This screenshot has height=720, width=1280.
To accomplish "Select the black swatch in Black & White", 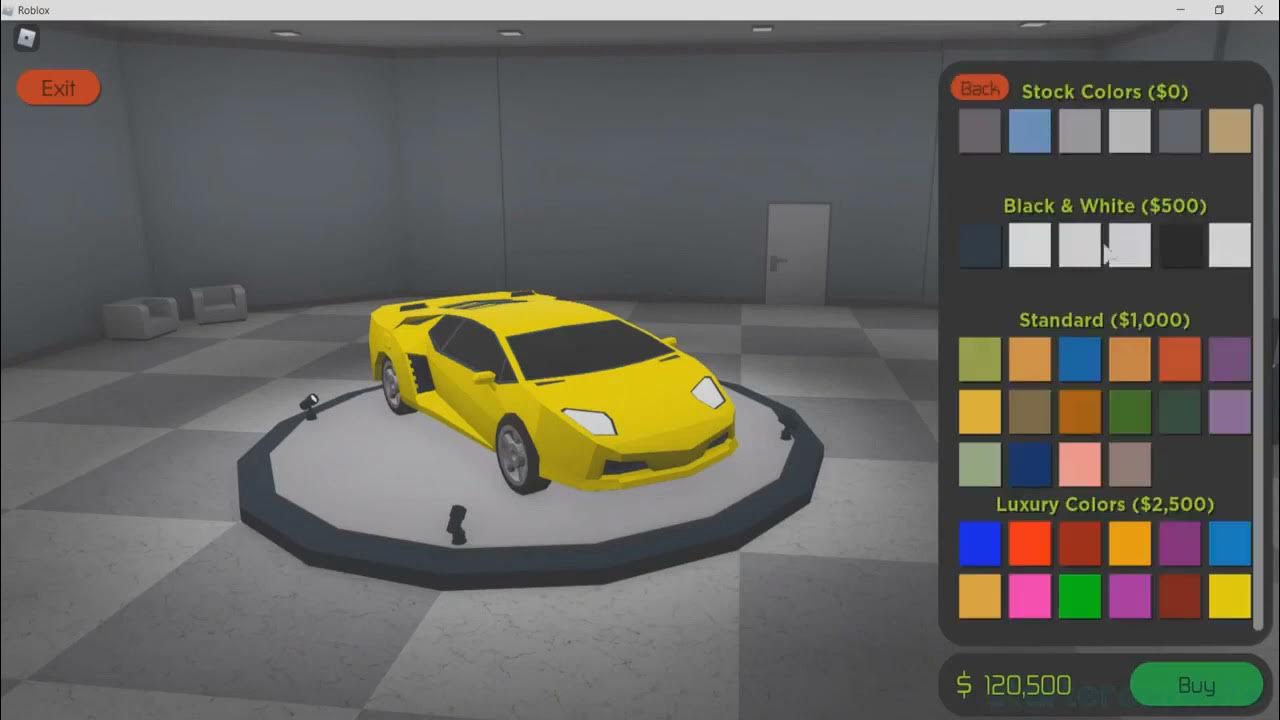I will (1180, 245).
